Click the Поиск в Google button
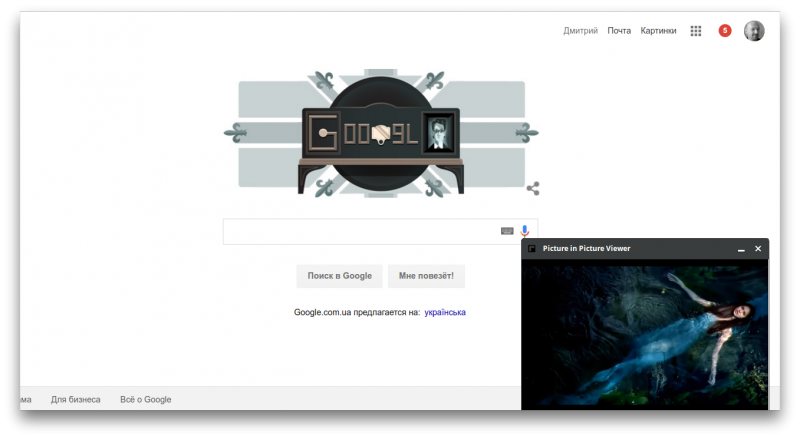The width and height of the screenshot is (800, 439). [339, 276]
